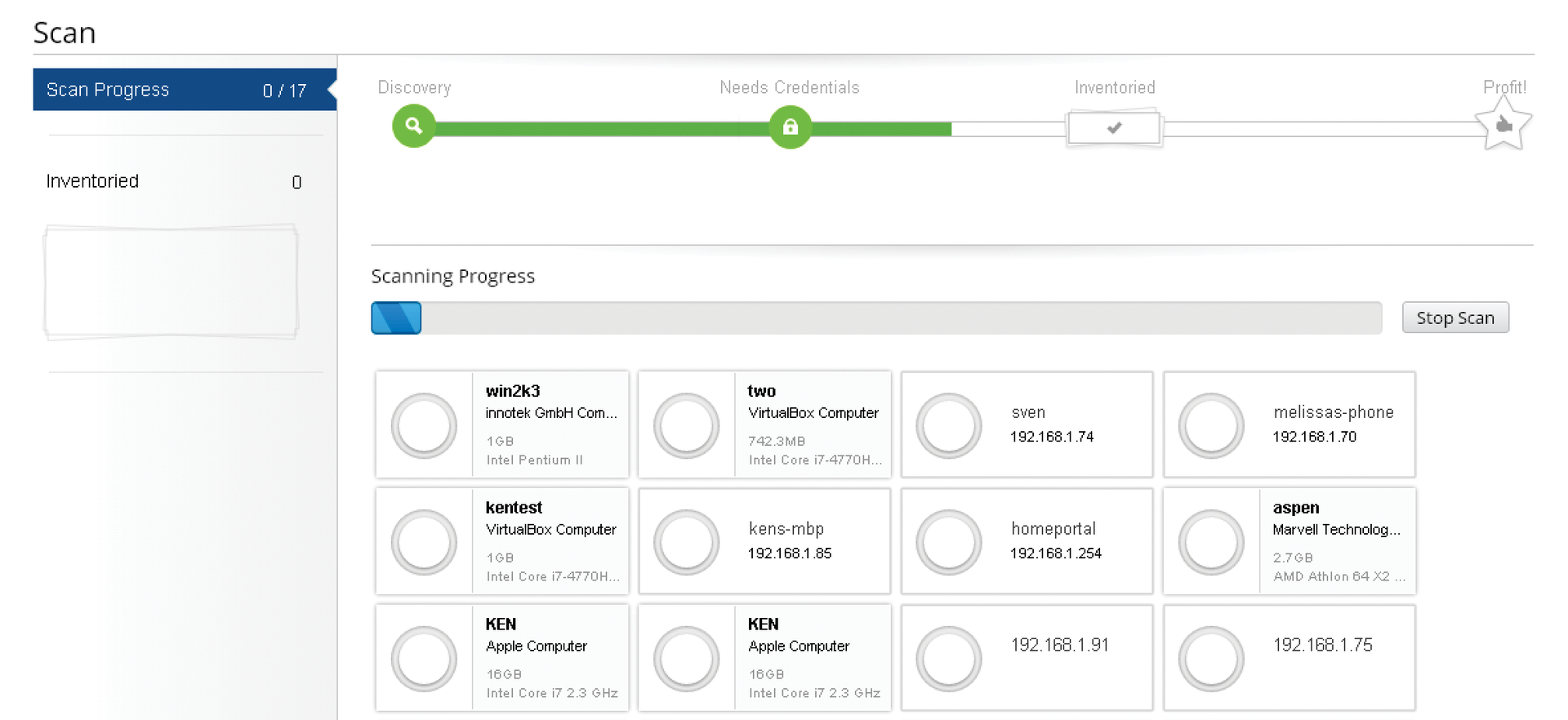Click the Inventoried checkmark step box

[x=1114, y=128]
